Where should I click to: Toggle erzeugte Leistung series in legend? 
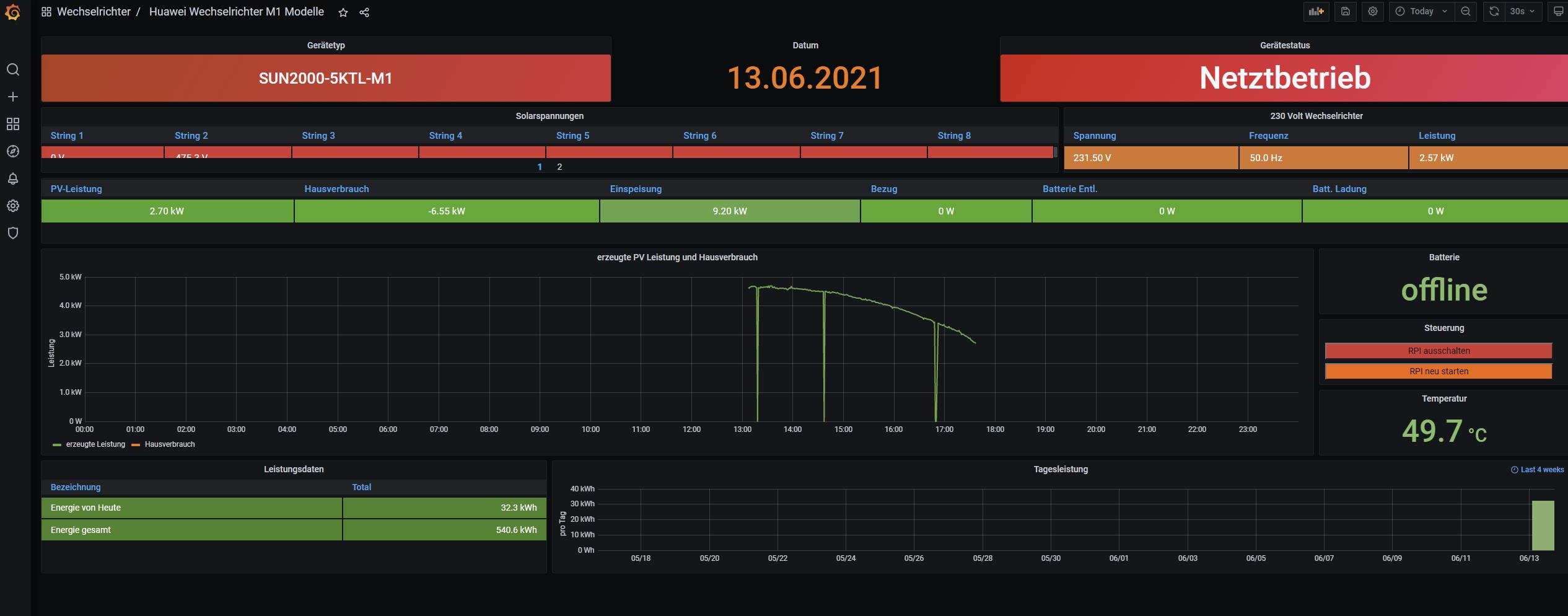click(95, 444)
